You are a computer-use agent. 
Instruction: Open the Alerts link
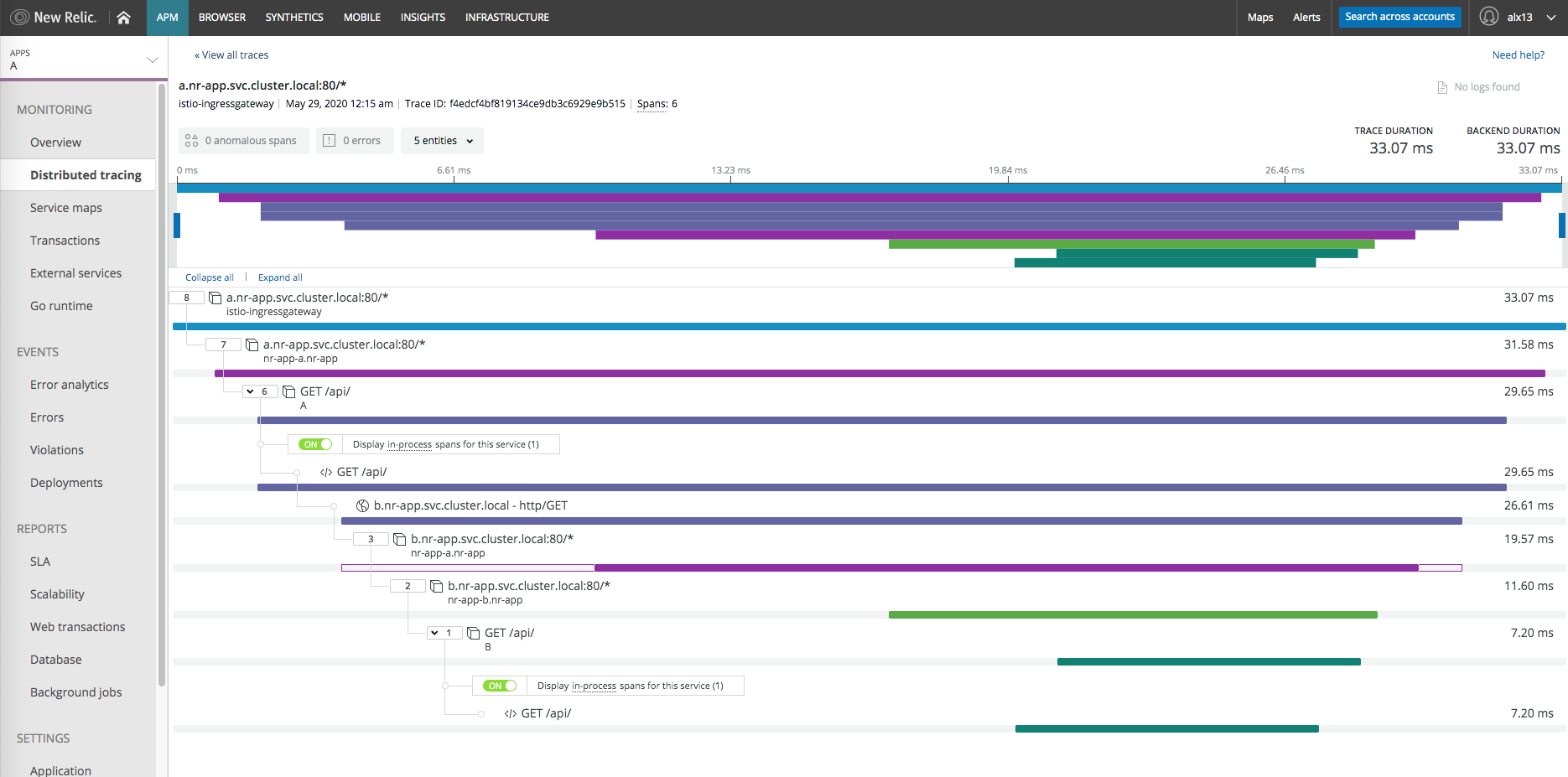pos(1306,18)
